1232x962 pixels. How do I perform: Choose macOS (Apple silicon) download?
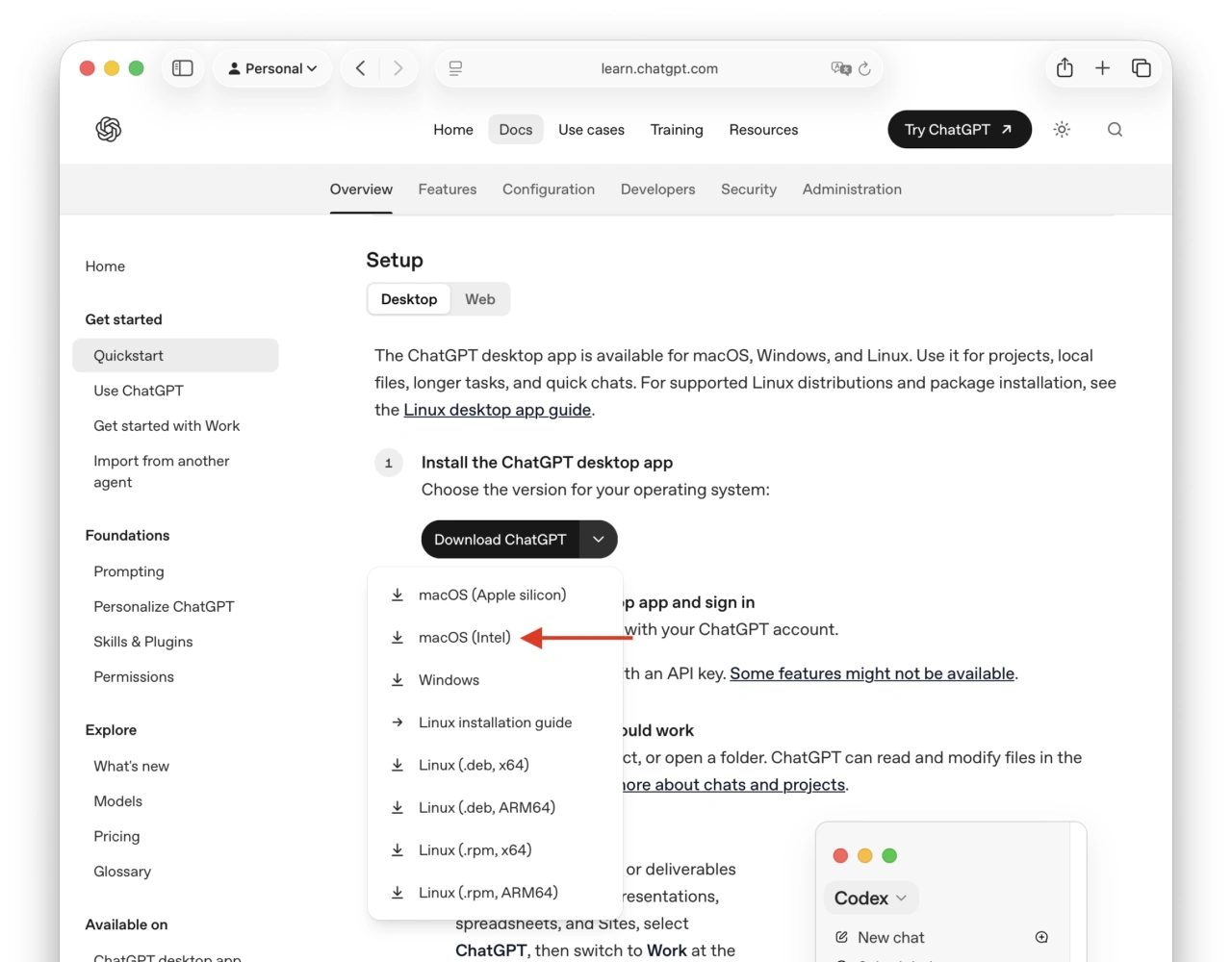[496, 595]
